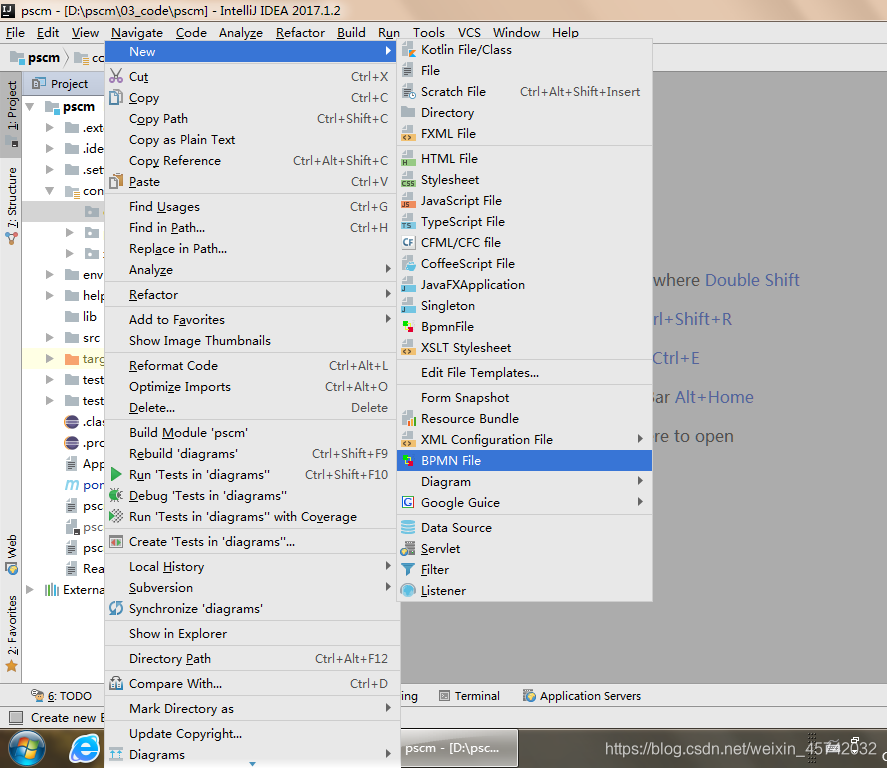The height and width of the screenshot is (768, 887).
Task: Click the TypeScript File icon
Action: pos(408,222)
